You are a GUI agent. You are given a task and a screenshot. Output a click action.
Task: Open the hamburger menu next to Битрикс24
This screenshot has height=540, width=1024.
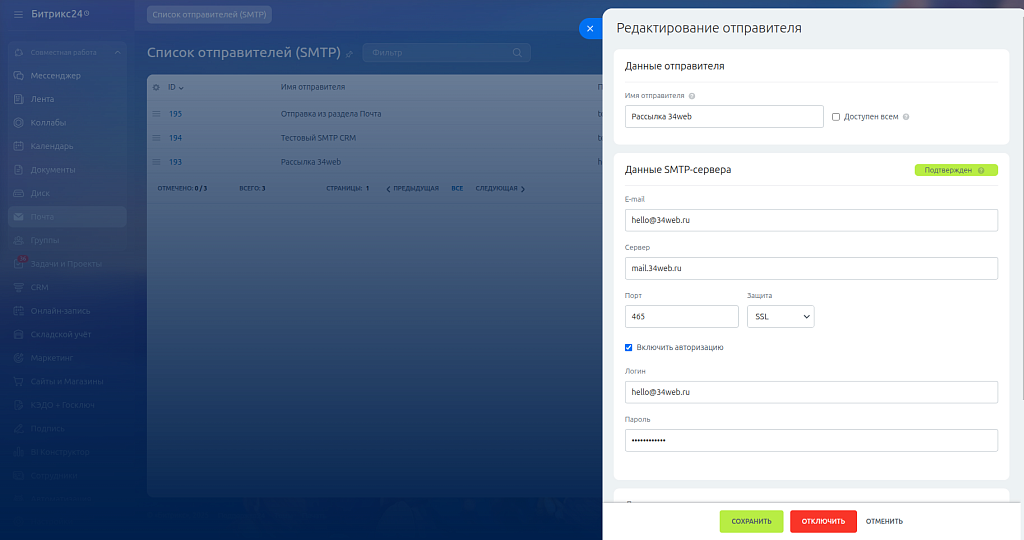tap(18, 15)
